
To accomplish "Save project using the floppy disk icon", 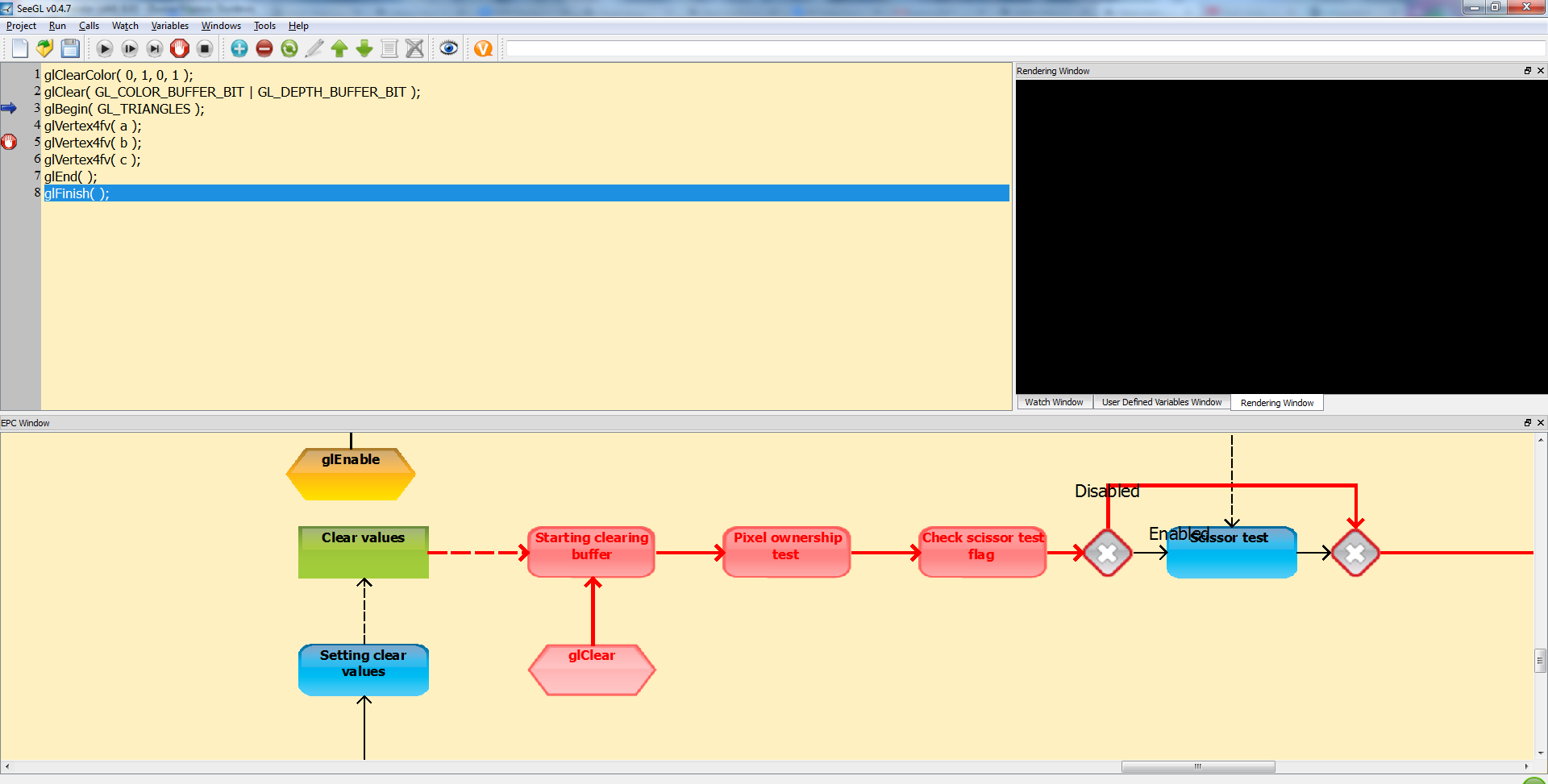I will (x=70, y=48).
